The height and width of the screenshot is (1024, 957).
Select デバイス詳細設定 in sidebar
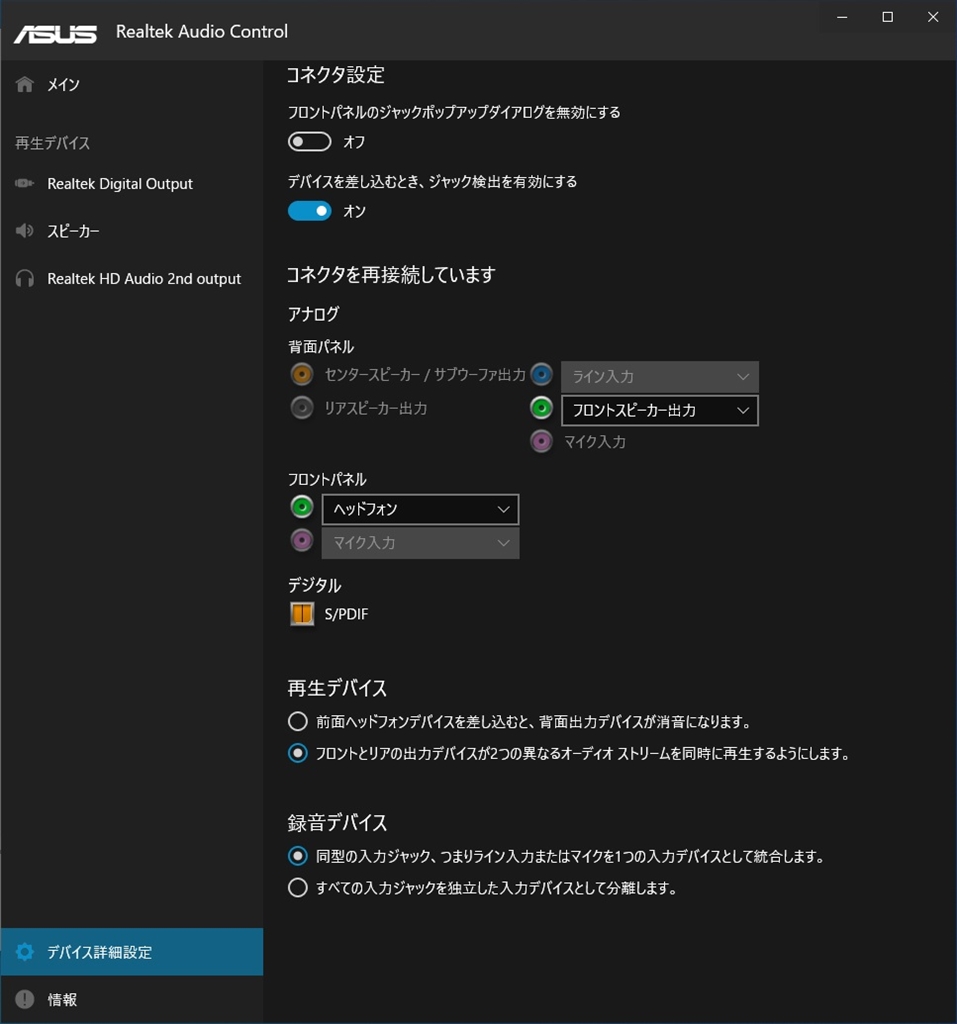[131, 952]
